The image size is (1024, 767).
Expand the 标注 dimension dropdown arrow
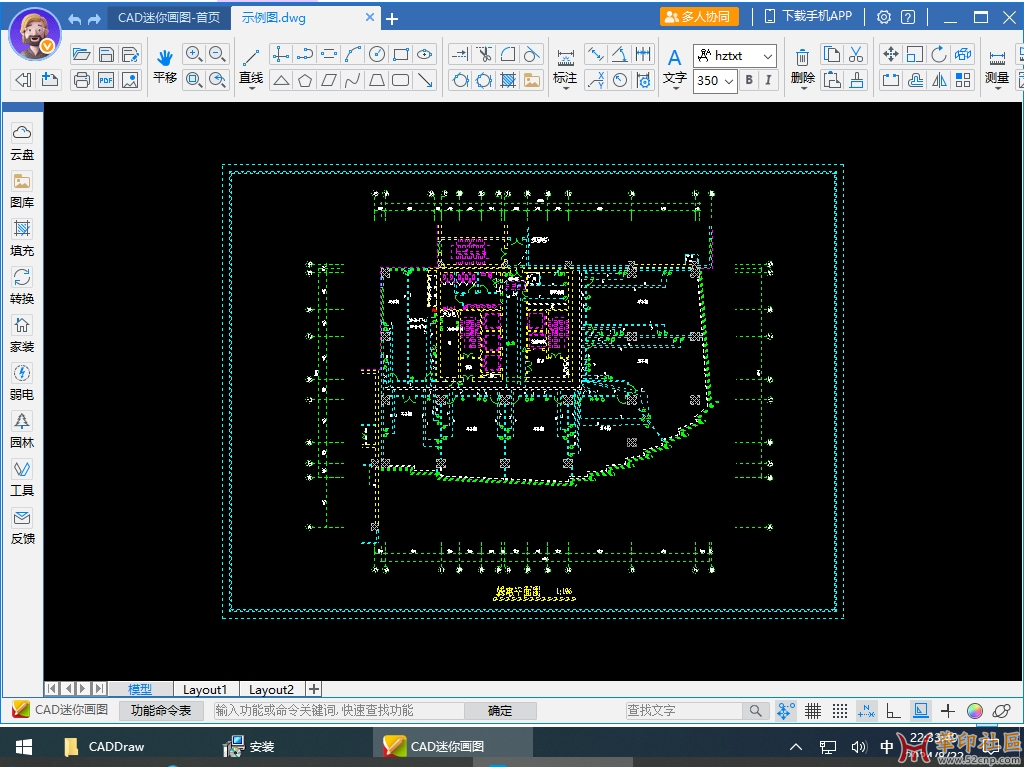click(566, 88)
